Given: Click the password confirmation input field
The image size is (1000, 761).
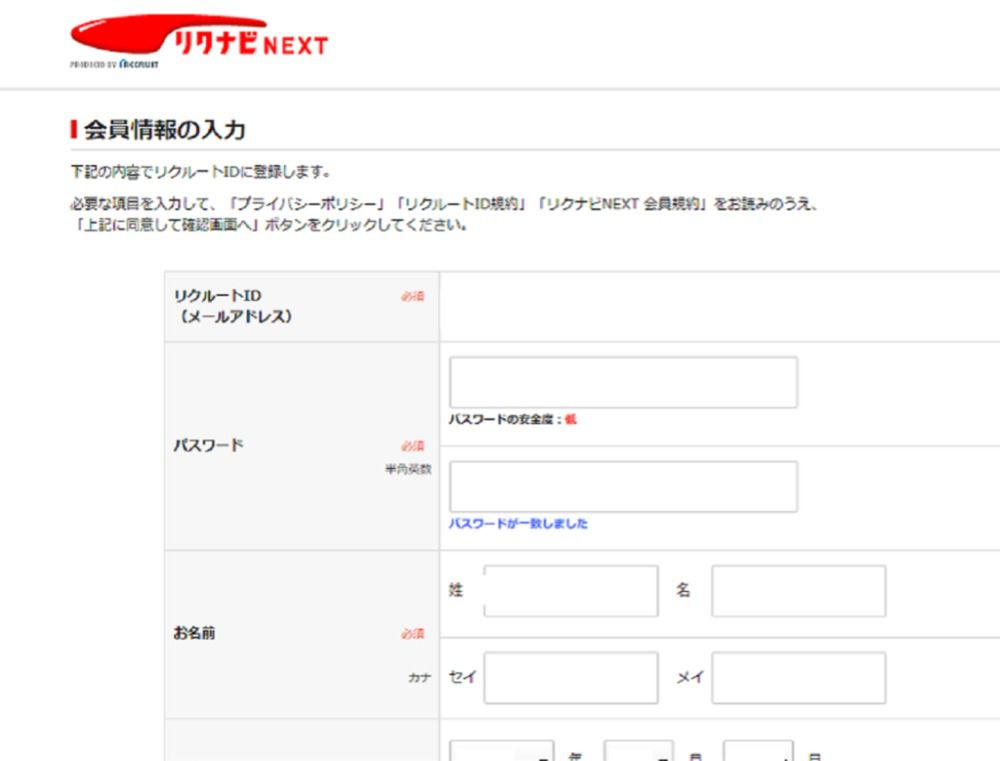Looking at the screenshot, I should click(623, 487).
